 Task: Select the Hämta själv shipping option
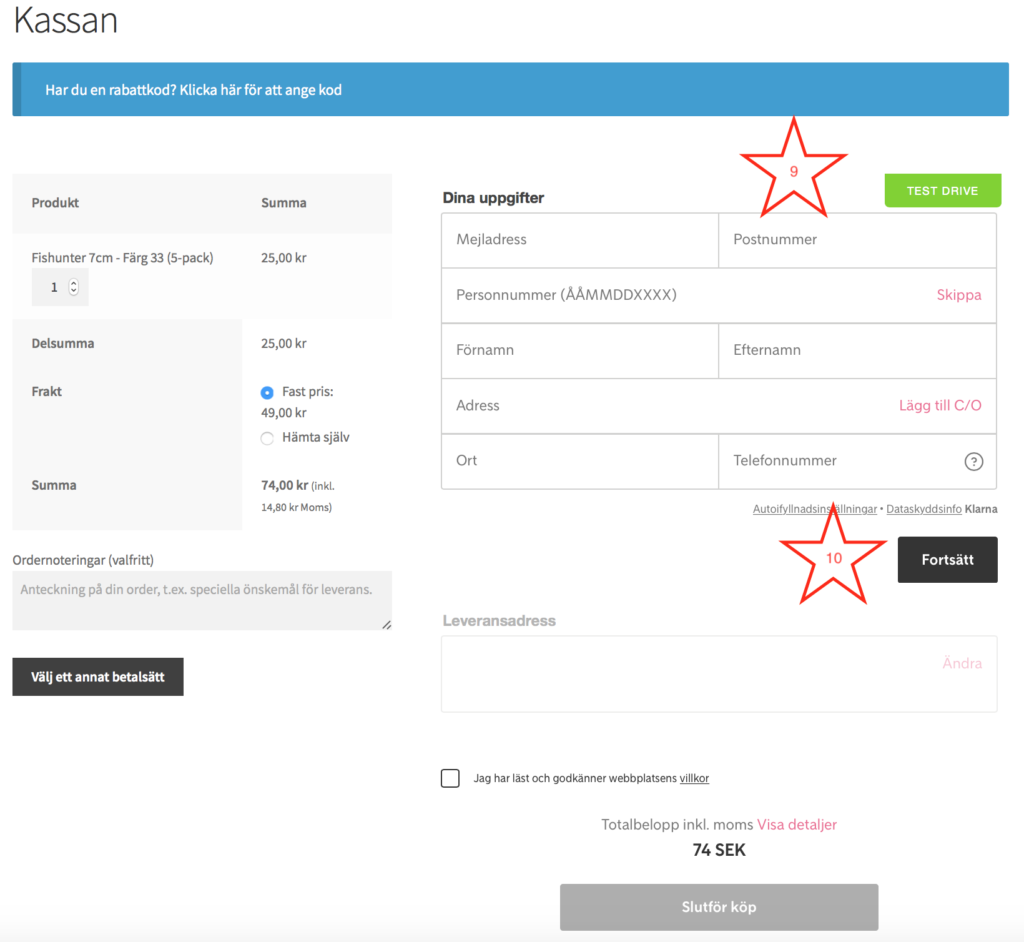point(266,438)
